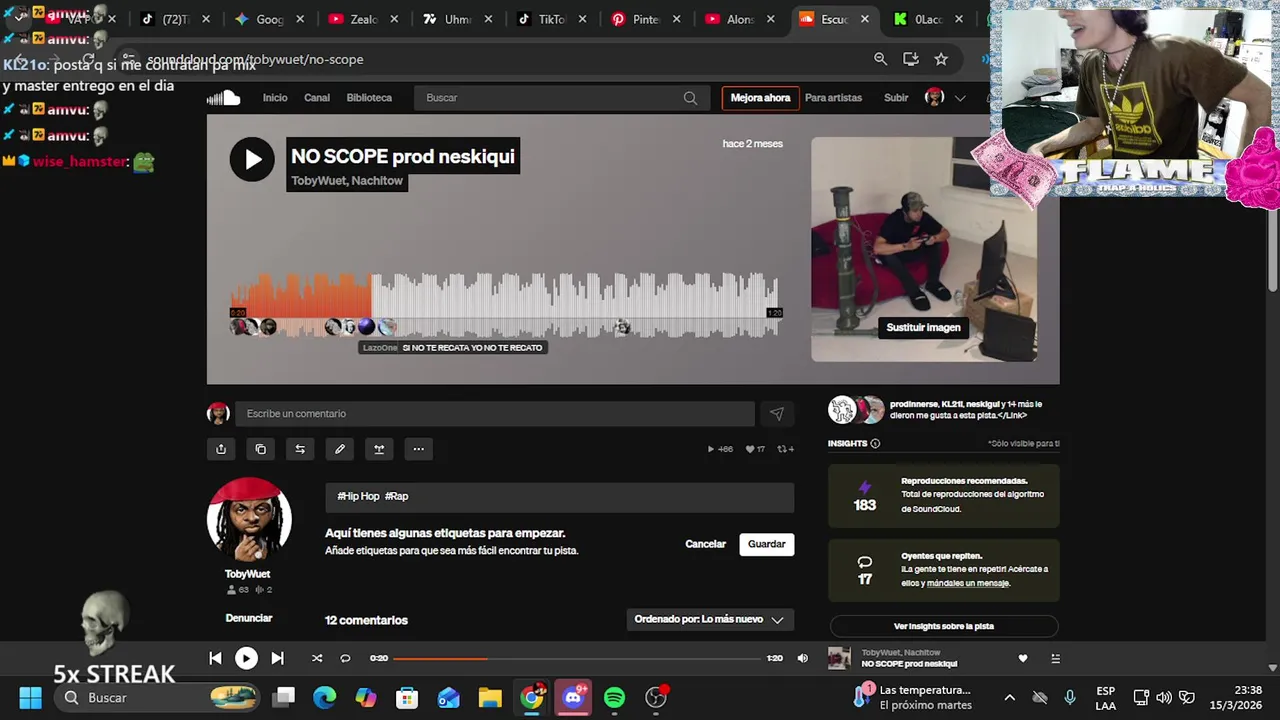The width and height of the screenshot is (1280, 720).
Task: Click the copy link icon button
Action: [261, 449]
